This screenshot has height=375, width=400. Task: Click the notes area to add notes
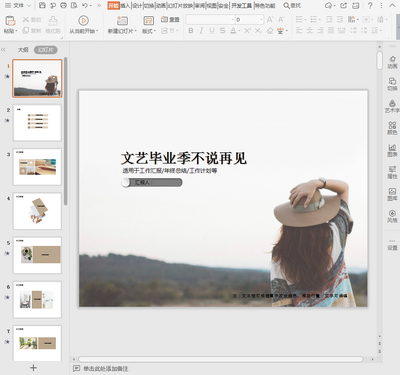tap(105, 369)
